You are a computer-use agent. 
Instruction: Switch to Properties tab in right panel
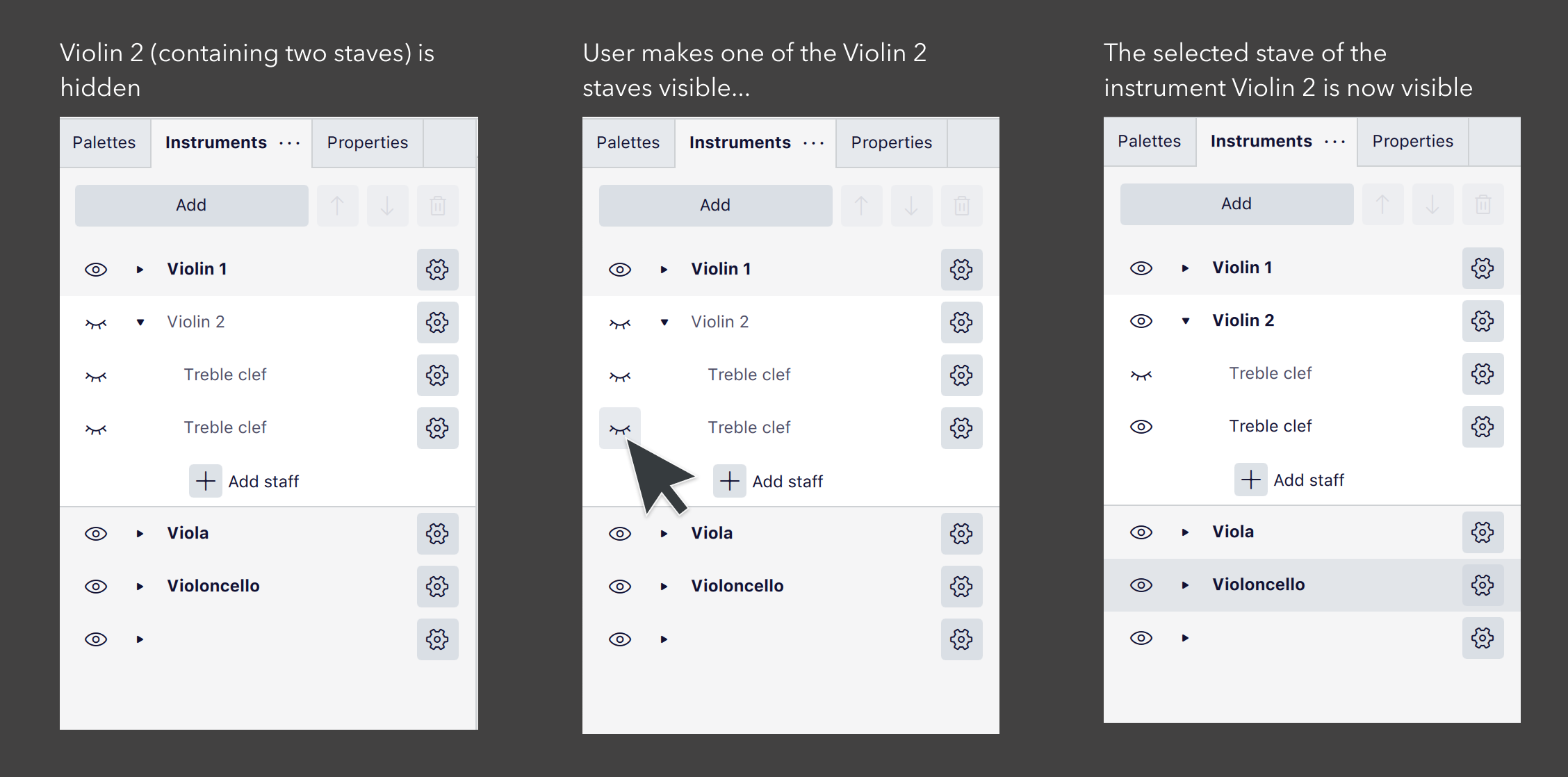[x=1412, y=141]
